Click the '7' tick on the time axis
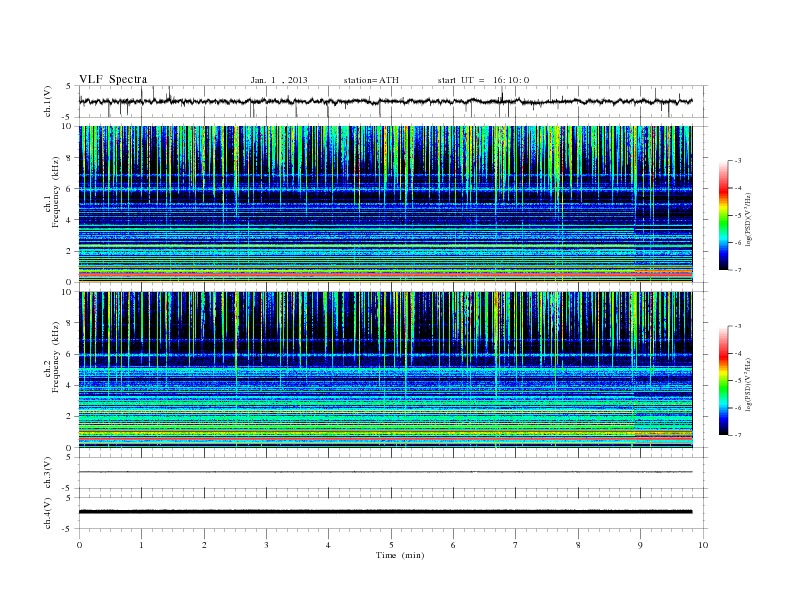The image size is (792, 612). point(516,545)
